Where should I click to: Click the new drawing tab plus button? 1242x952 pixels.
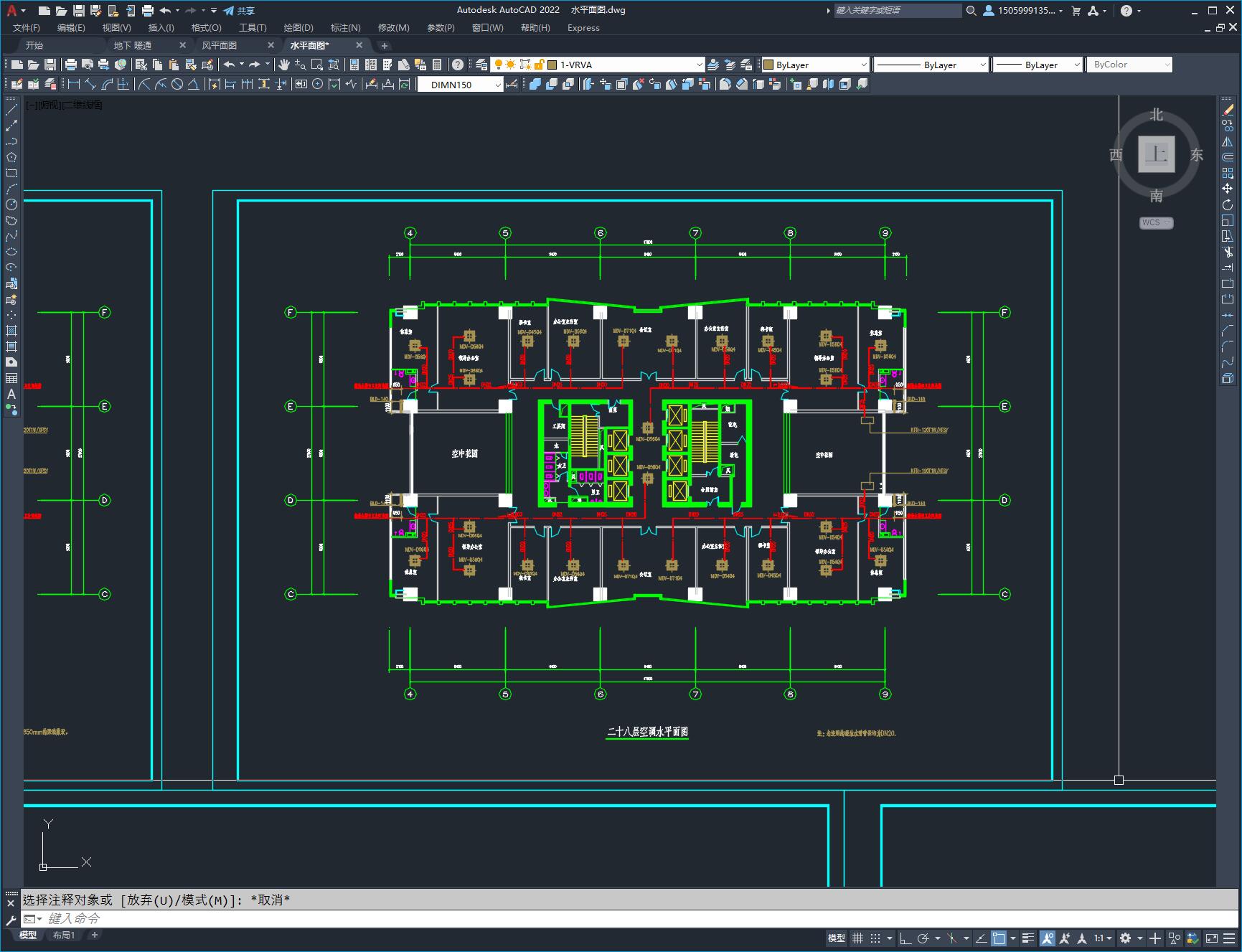385,45
